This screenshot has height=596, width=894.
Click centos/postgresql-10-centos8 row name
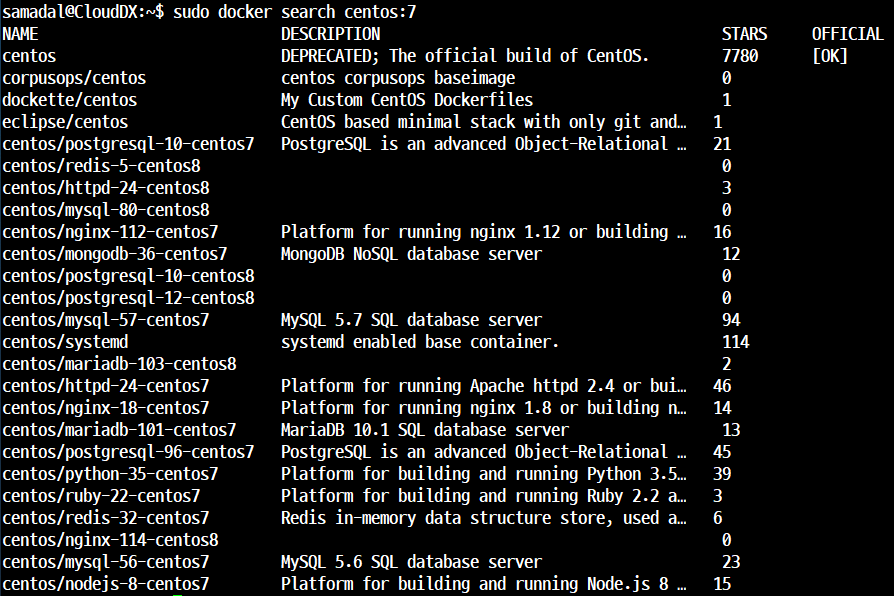pyautogui.click(x=128, y=276)
